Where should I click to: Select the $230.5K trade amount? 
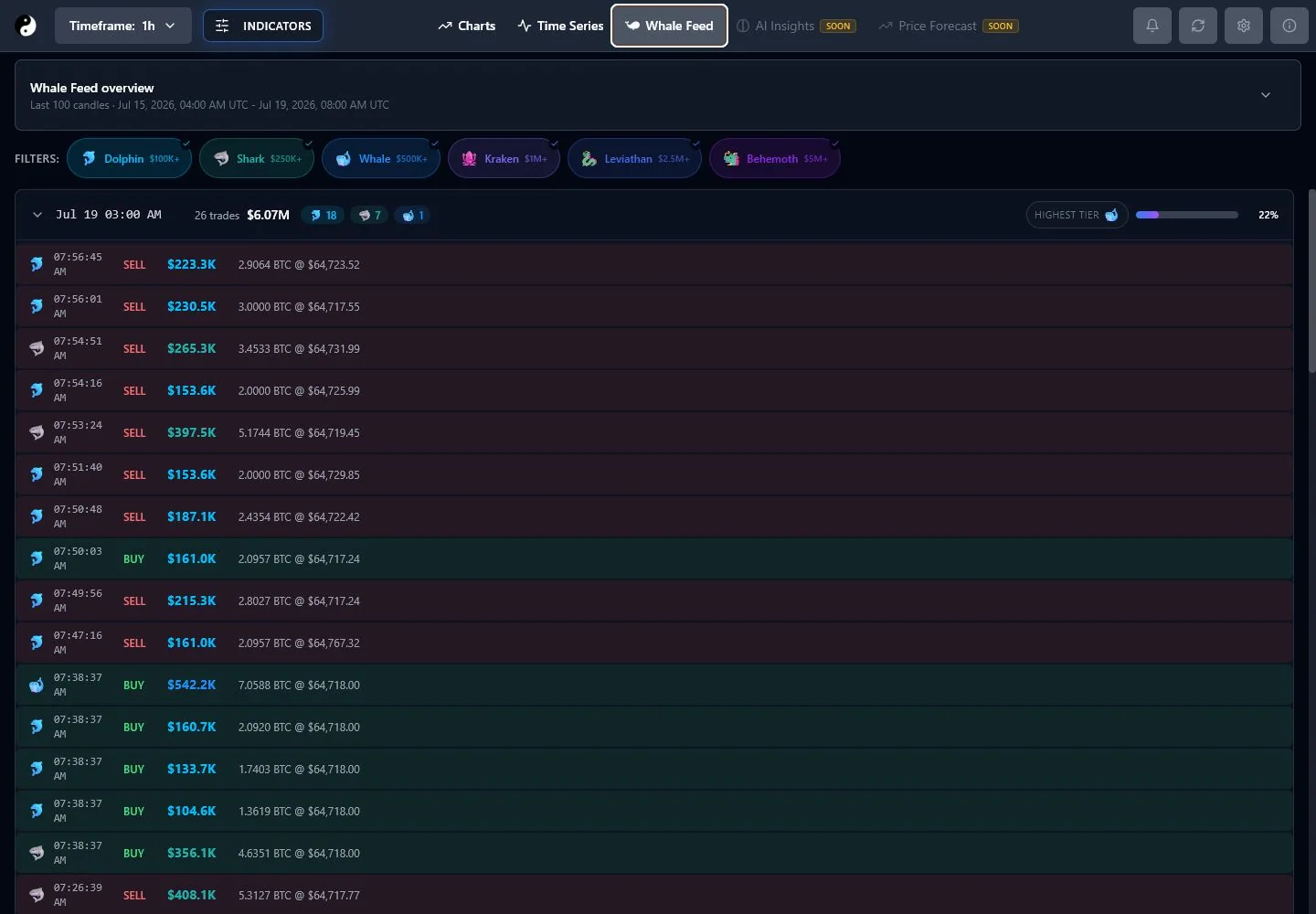(x=191, y=306)
